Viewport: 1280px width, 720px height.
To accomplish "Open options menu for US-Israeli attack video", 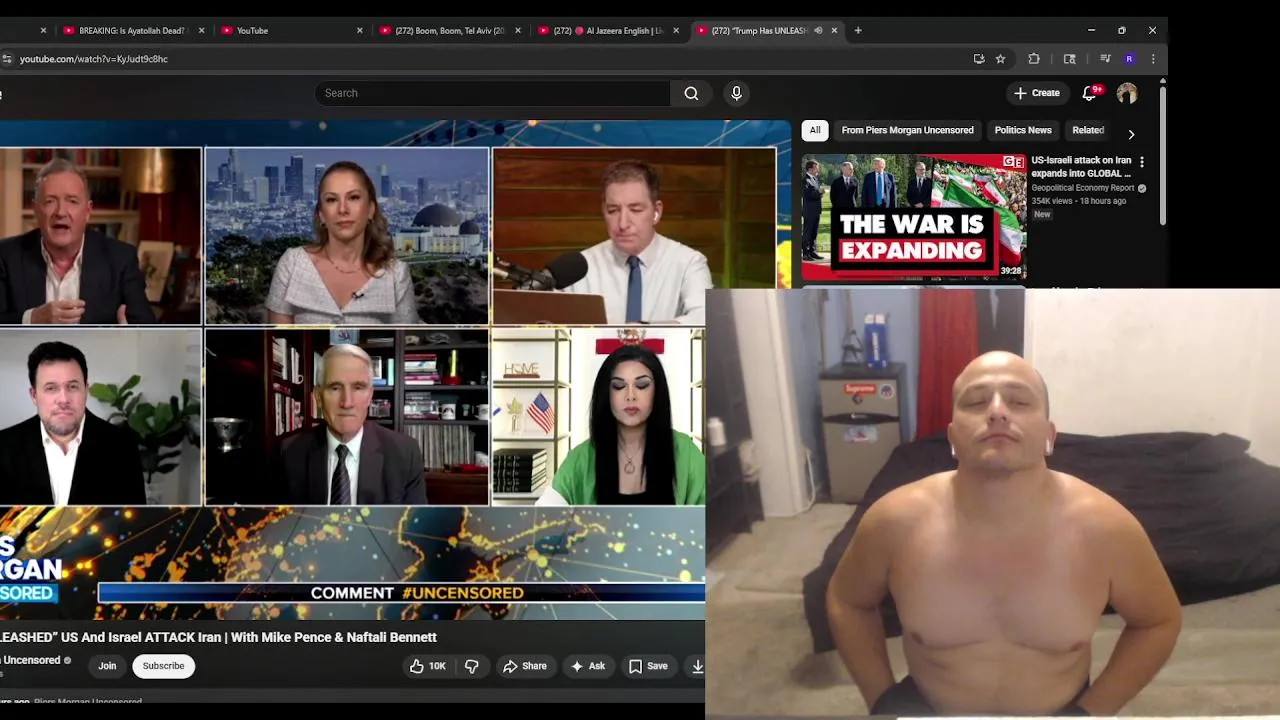I will pyautogui.click(x=1142, y=161).
